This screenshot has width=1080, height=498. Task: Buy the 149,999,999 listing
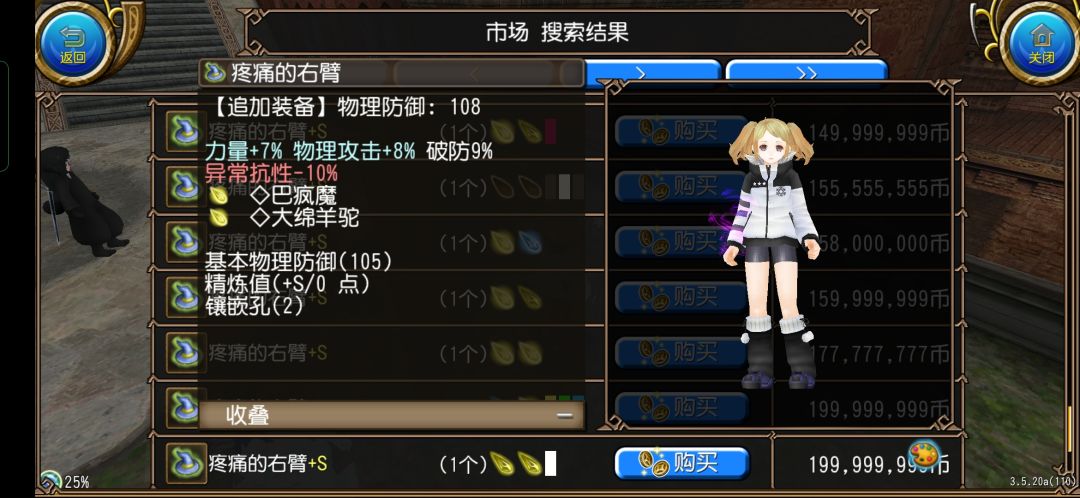681,131
